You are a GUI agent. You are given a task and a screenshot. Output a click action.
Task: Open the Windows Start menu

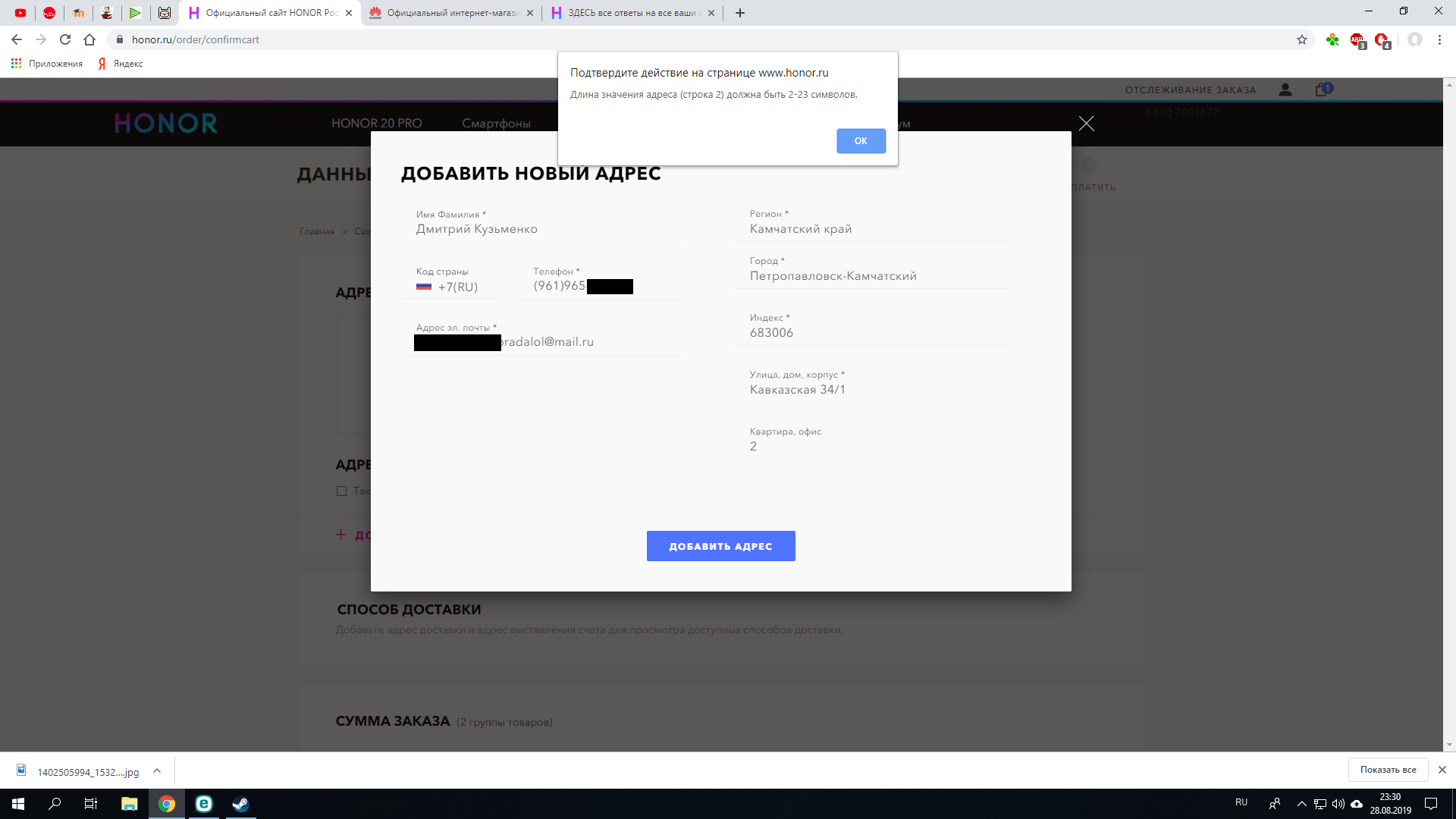pos(18,804)
